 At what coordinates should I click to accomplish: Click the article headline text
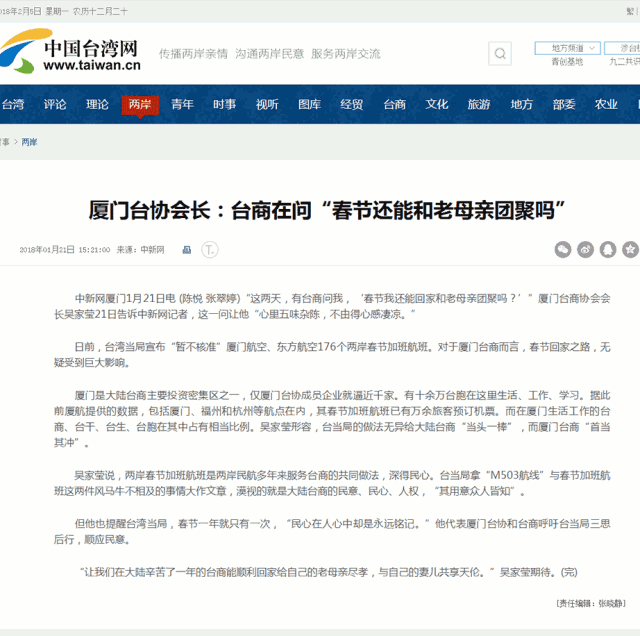[x=328, y=210]
